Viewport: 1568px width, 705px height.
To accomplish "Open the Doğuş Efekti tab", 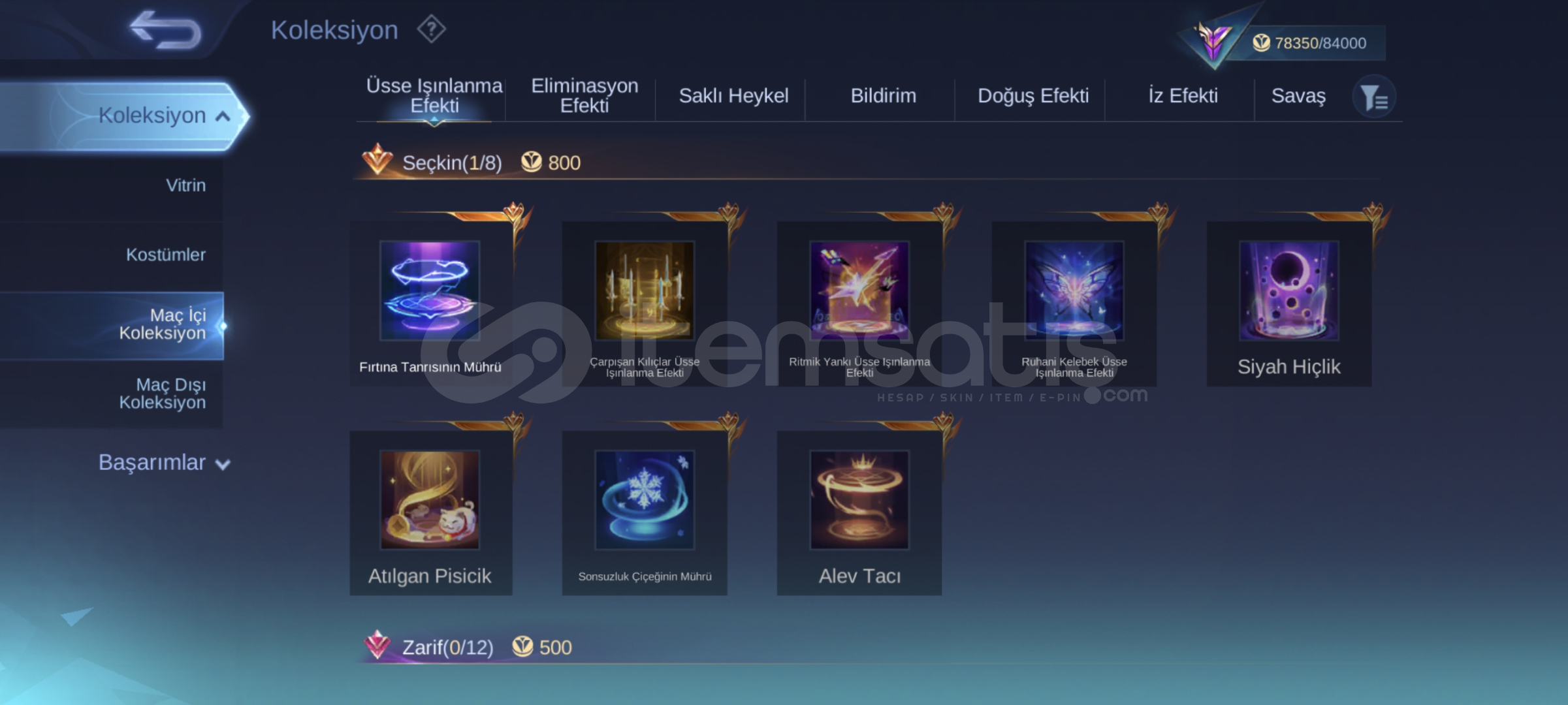I will tap(1033, 96).
